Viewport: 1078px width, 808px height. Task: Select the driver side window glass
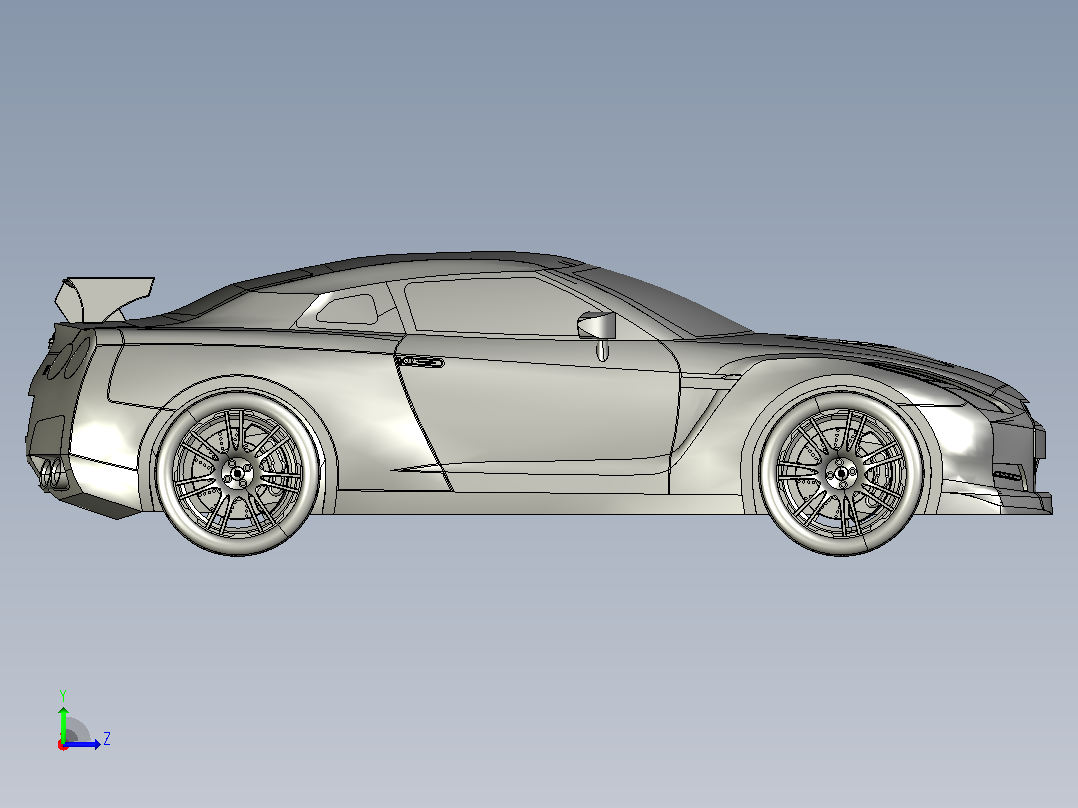pos(496,306)
